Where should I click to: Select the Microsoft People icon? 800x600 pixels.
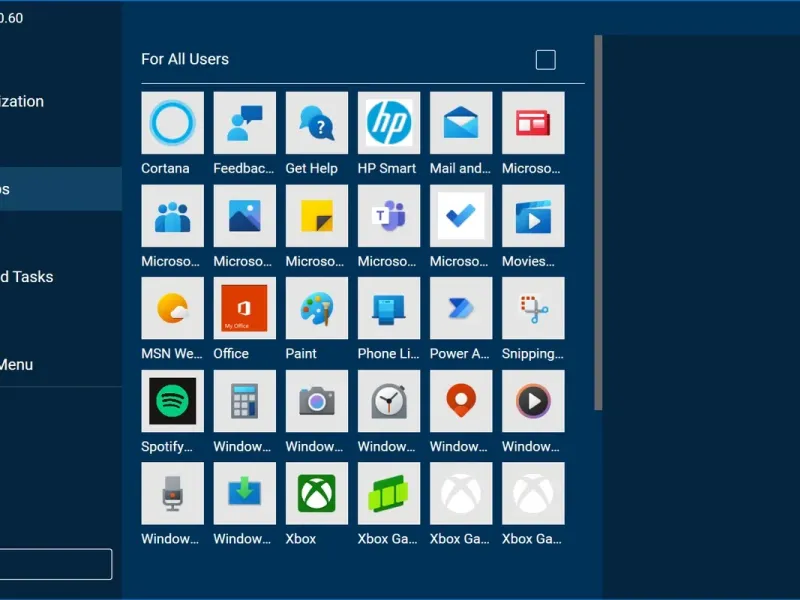pyautogui.click(x=172, y=216)
